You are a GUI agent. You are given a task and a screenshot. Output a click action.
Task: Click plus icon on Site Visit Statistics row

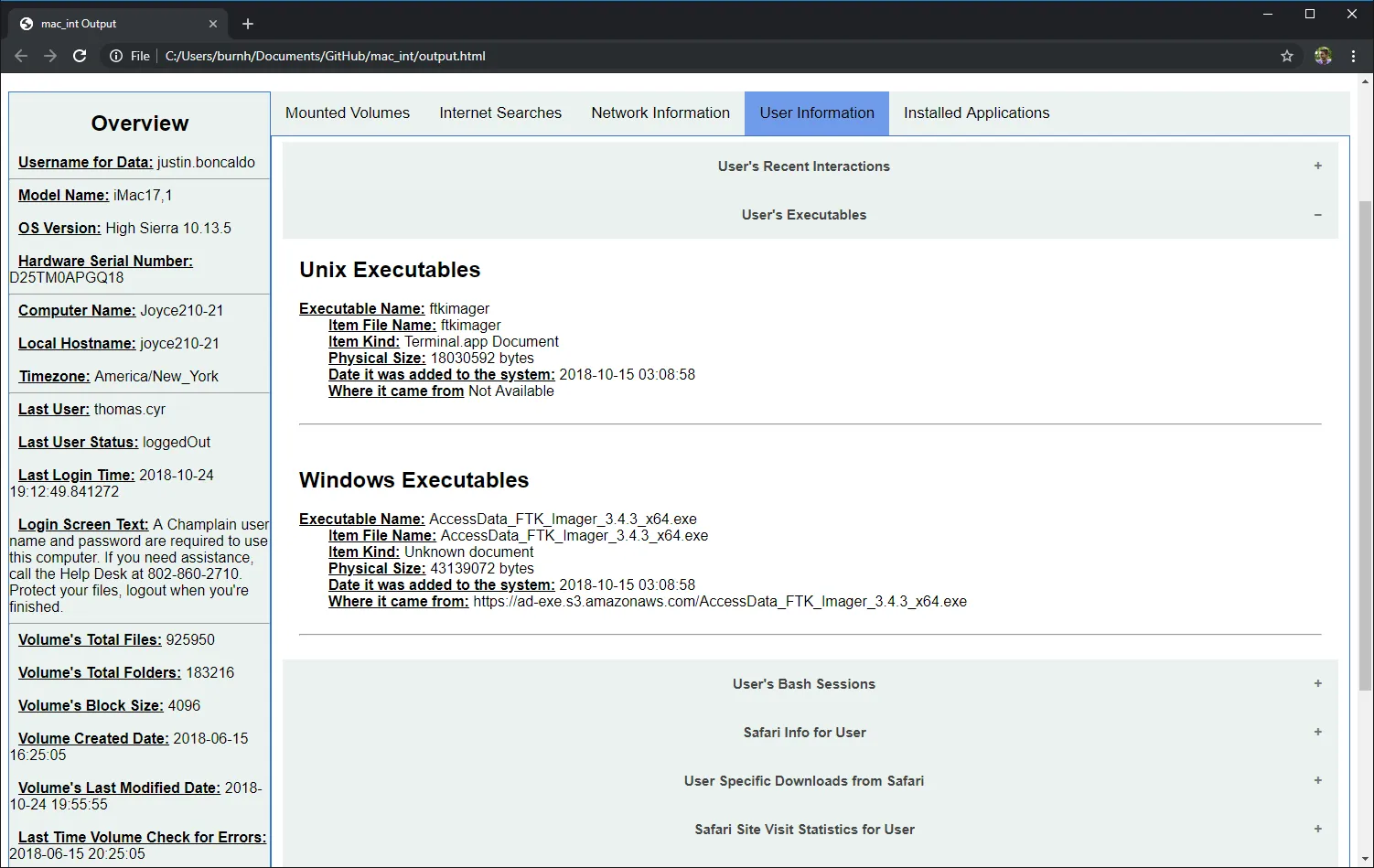click(1317, 830)
